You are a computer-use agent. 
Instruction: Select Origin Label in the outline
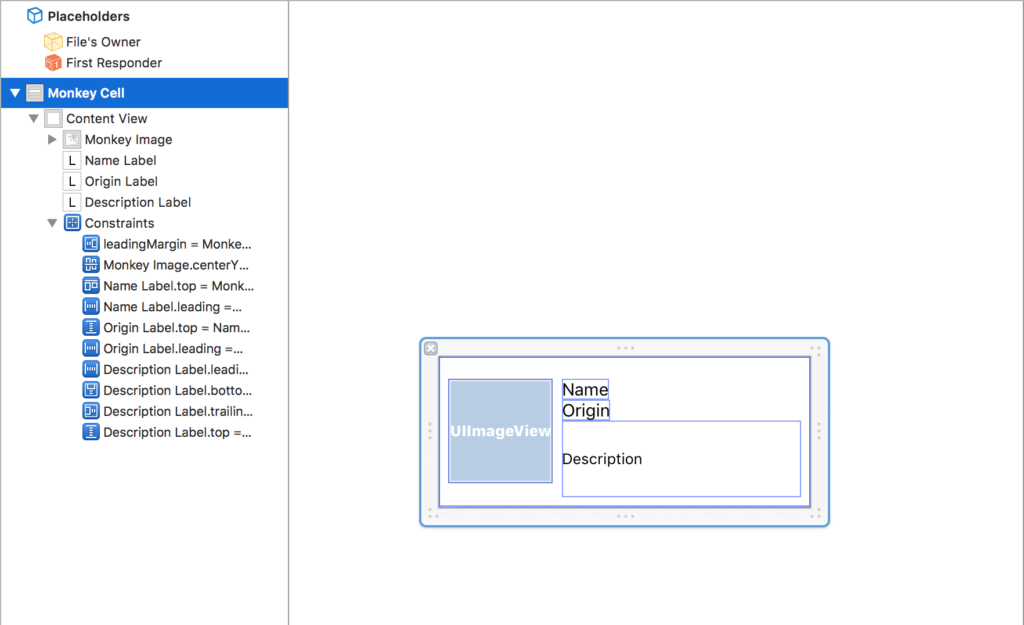(x=121, y=182)
